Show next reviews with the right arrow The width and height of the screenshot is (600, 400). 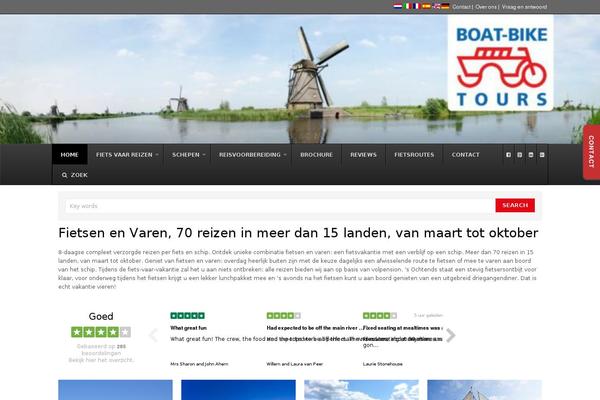click(x=451, y=335)
